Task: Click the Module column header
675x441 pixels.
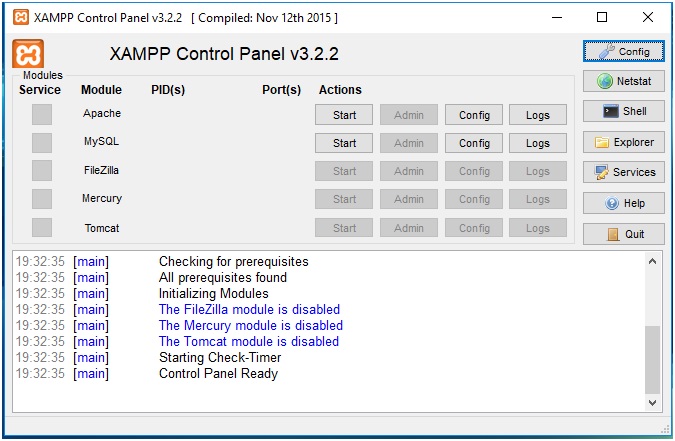Action: click(x=102, y=90)
